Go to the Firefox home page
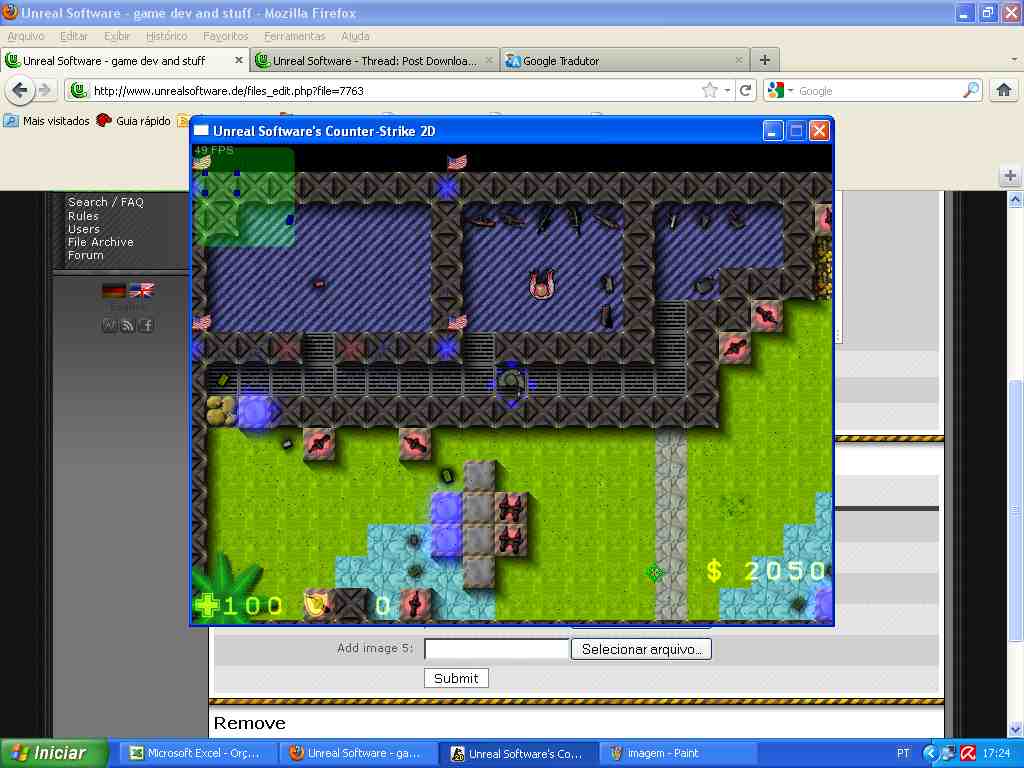Image resolution: width=1024 pixels, height=768 pixels. coord(1004,89)
